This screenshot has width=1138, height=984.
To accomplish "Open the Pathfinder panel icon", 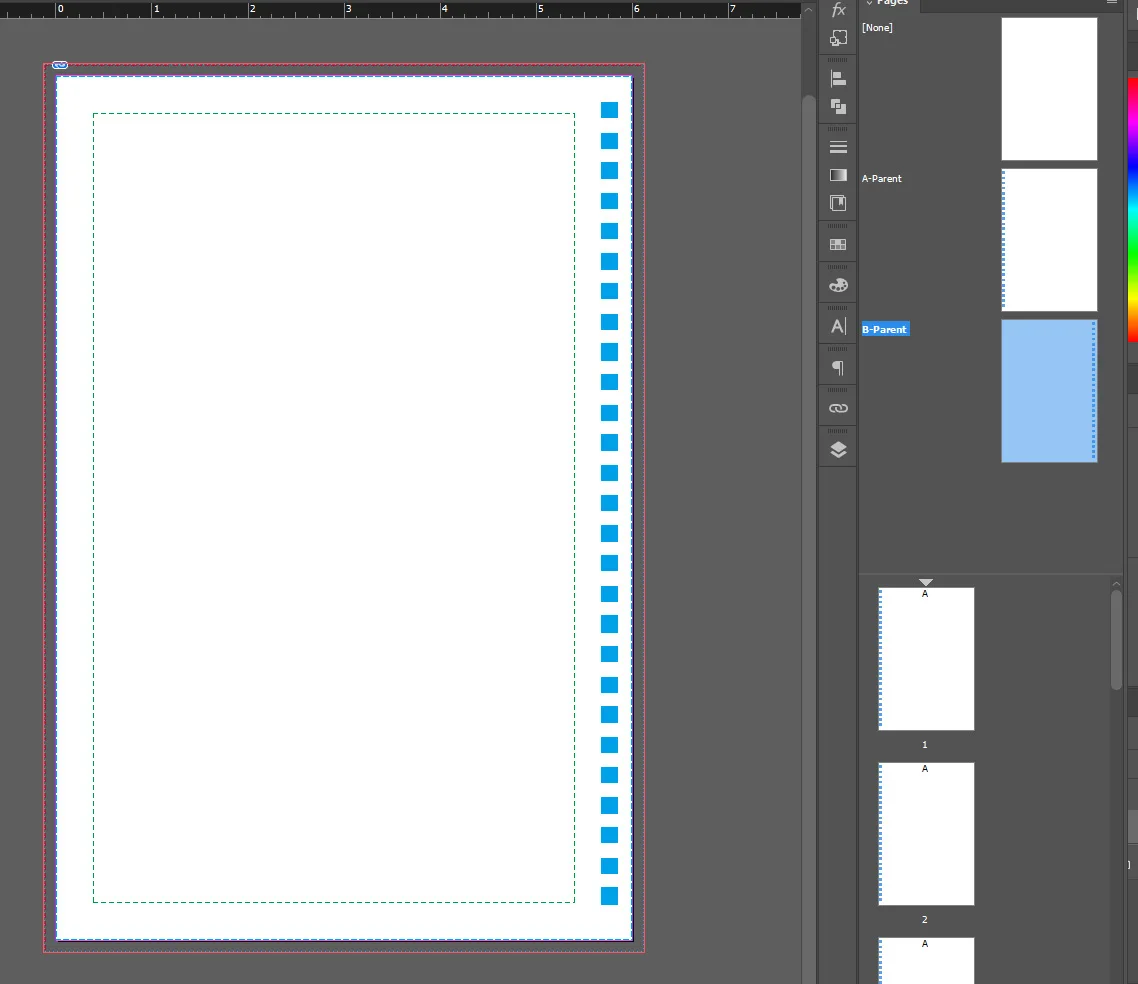I will point(838,107).
